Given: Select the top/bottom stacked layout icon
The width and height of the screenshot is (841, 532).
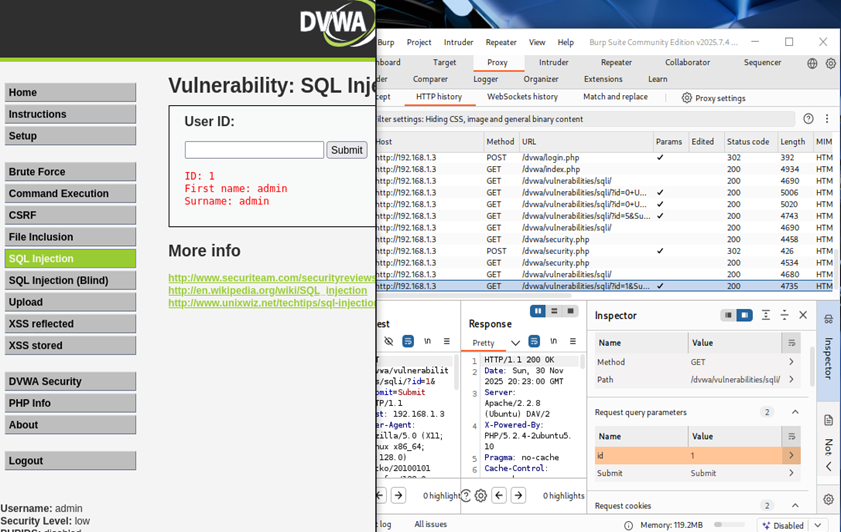Looking at the screenshot, I should [554, 311].
